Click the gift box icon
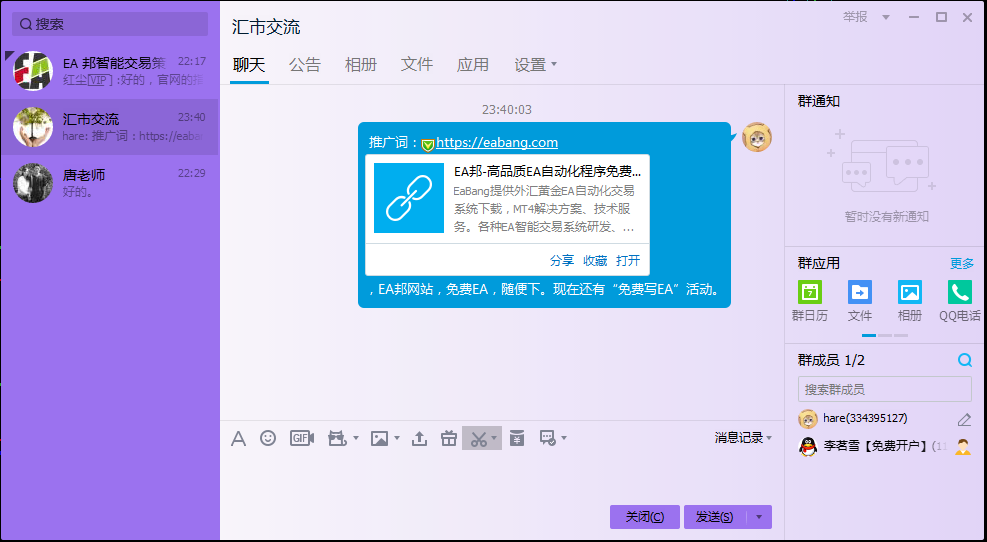 (449, 438)
